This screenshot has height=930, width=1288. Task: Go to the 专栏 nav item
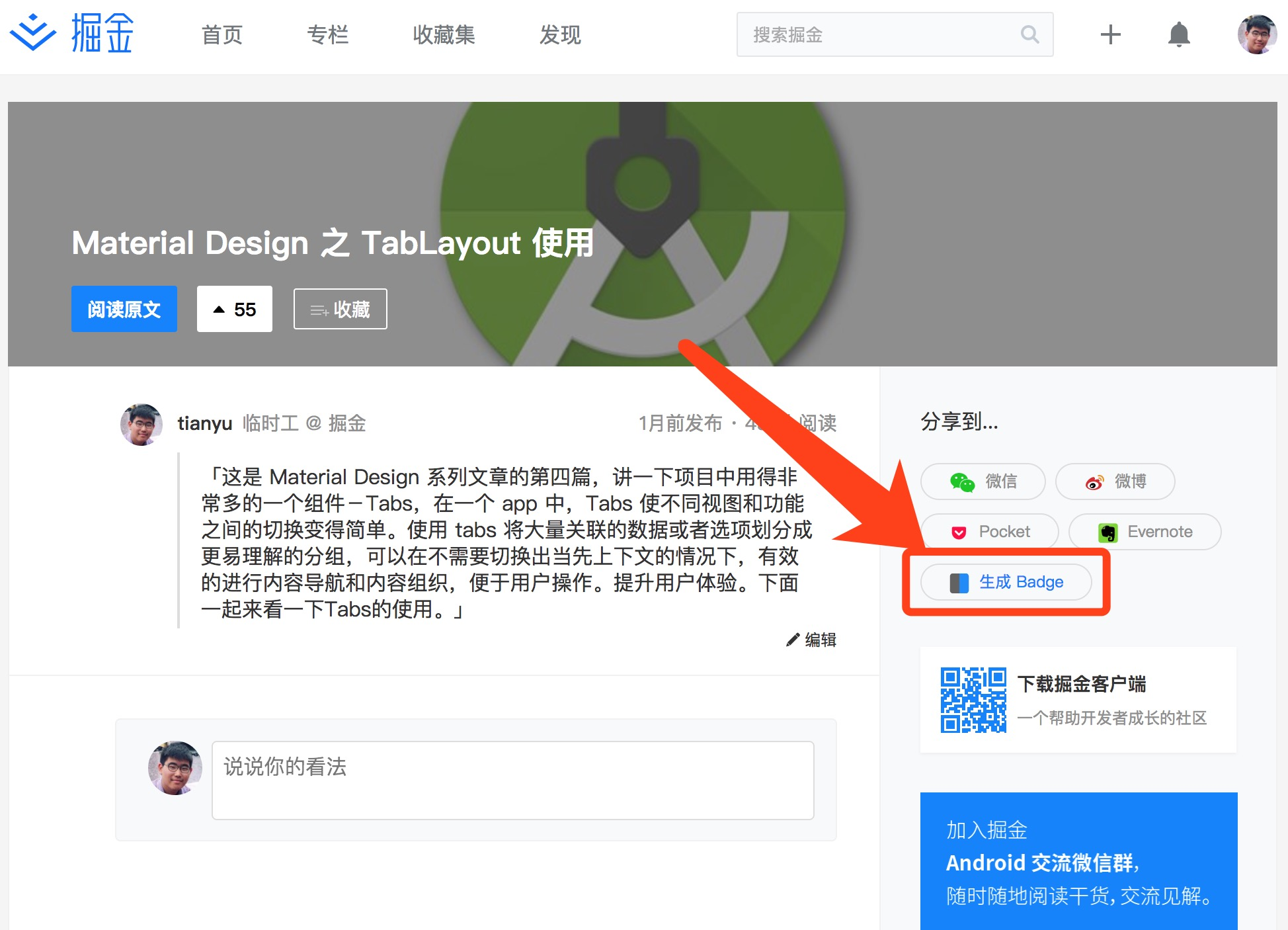click(327, 35)
